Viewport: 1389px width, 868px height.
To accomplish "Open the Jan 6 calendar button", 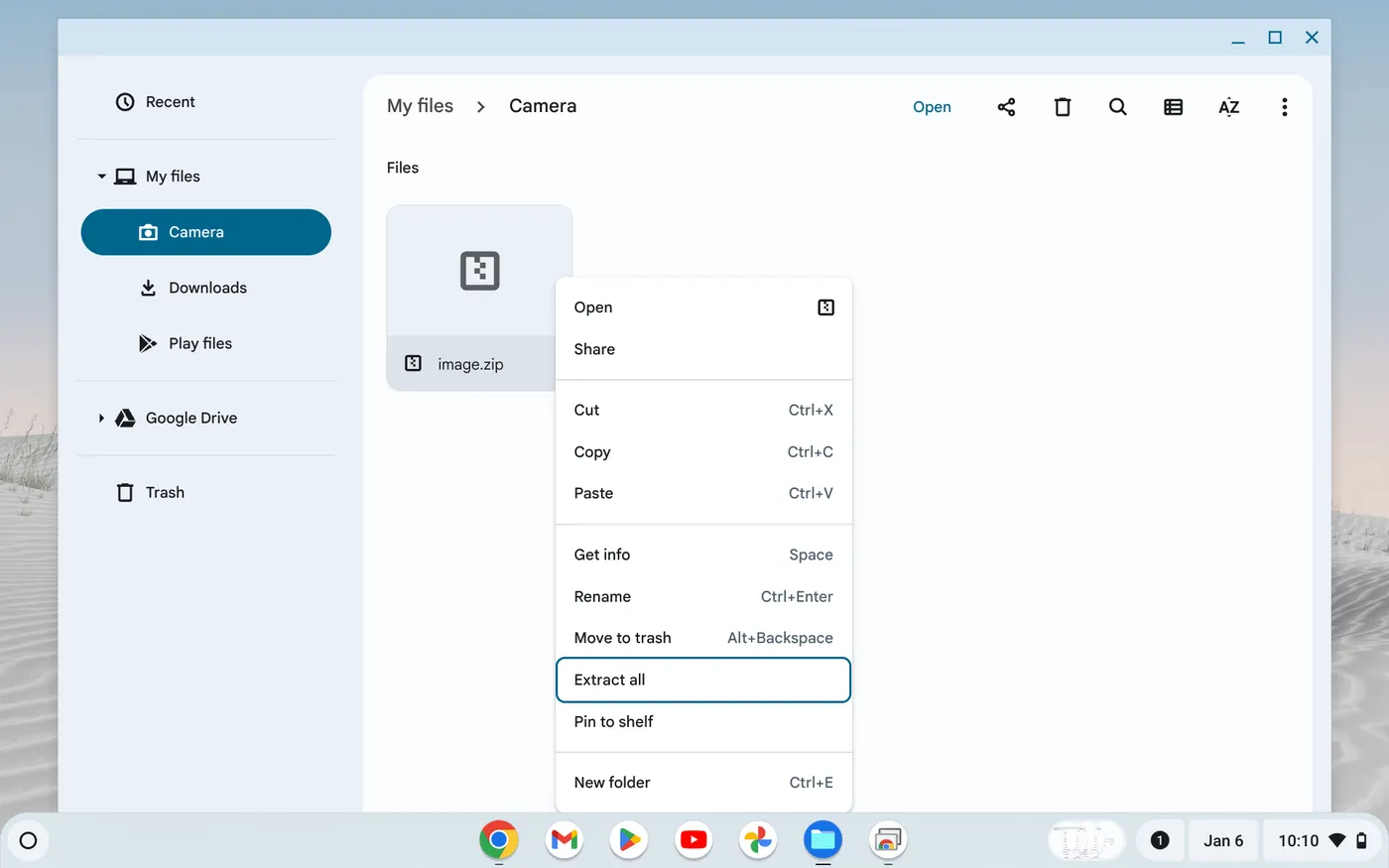I will (x=1223, y=840).
